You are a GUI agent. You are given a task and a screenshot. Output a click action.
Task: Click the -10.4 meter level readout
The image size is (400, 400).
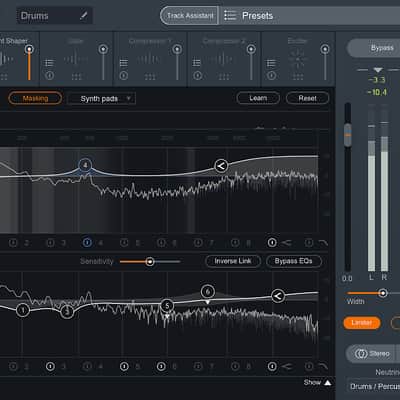tap(377, 92)
